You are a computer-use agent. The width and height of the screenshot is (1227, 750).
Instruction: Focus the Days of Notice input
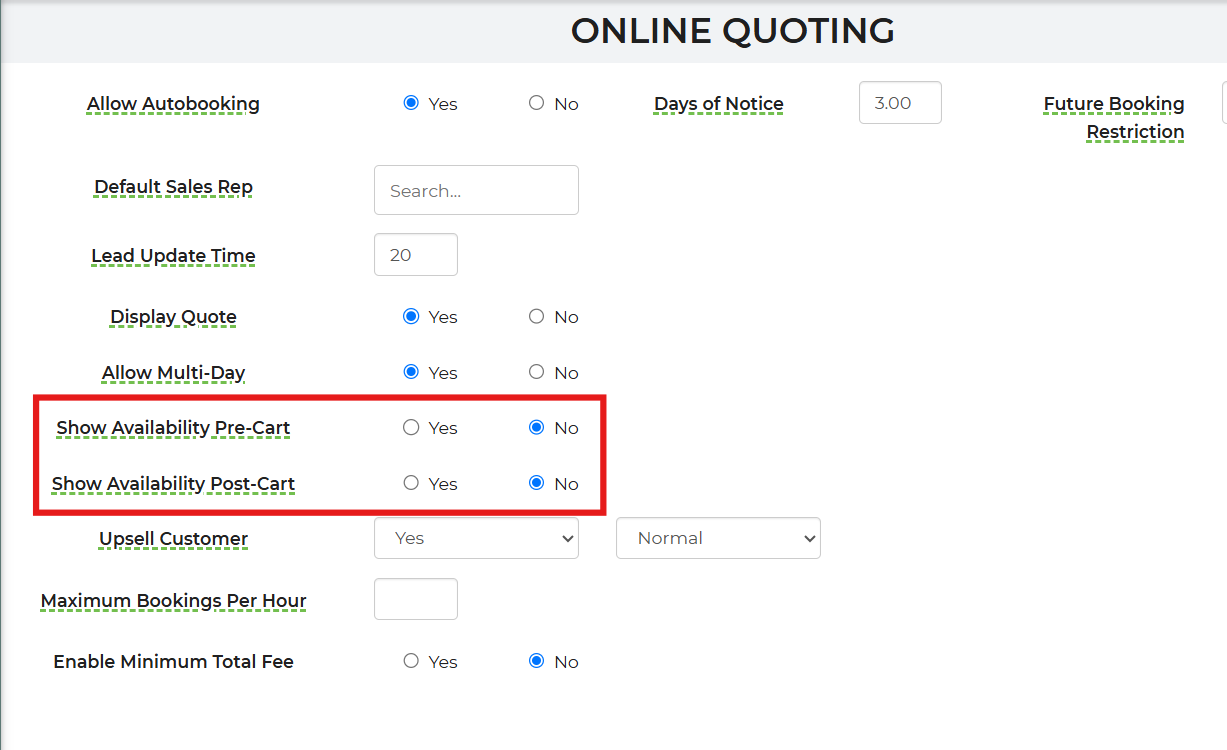(900, 103)
